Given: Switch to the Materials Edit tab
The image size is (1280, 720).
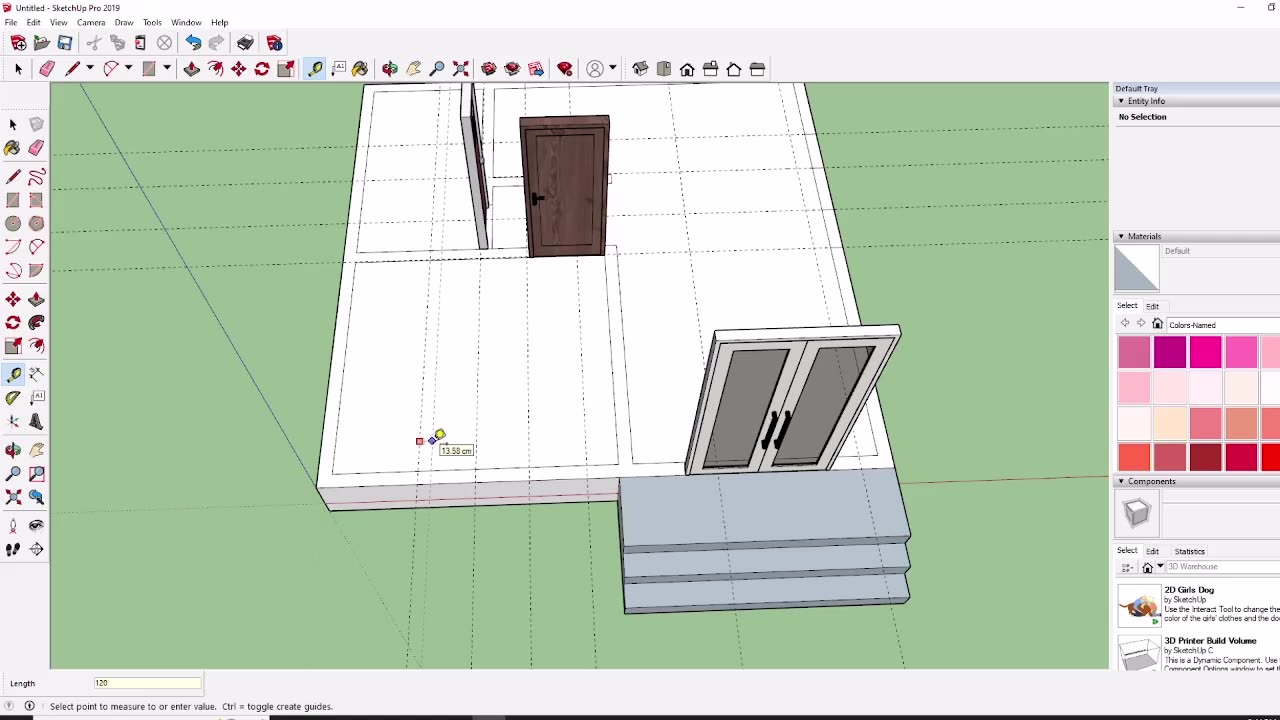Looking at the screenshot, I should point(1152,306).
